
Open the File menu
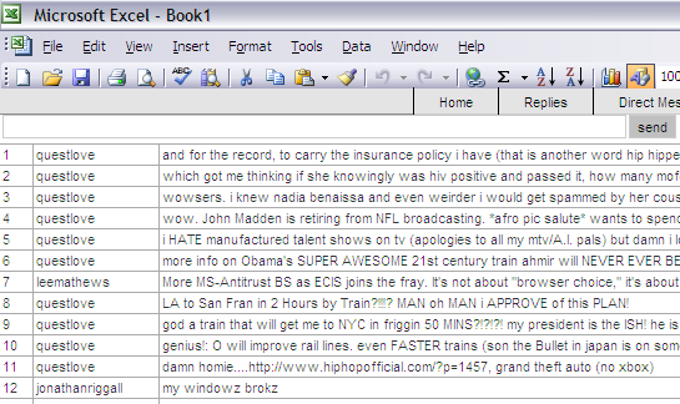click(x=52, y=46)
